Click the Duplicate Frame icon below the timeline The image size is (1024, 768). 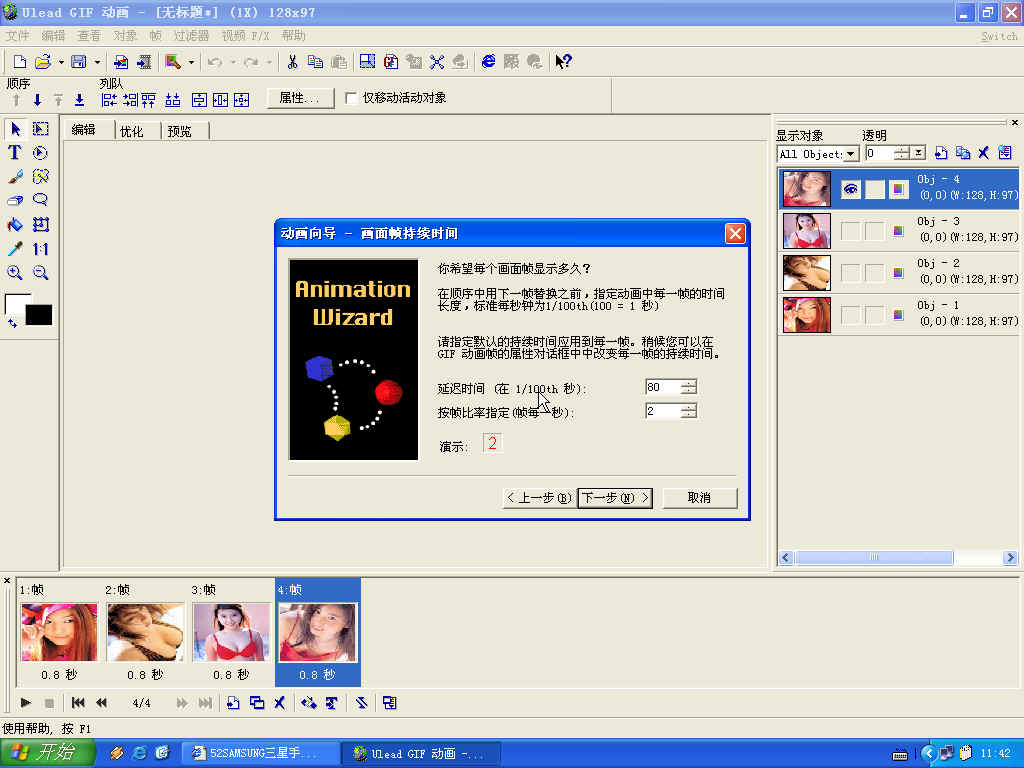tap(258, 703)
